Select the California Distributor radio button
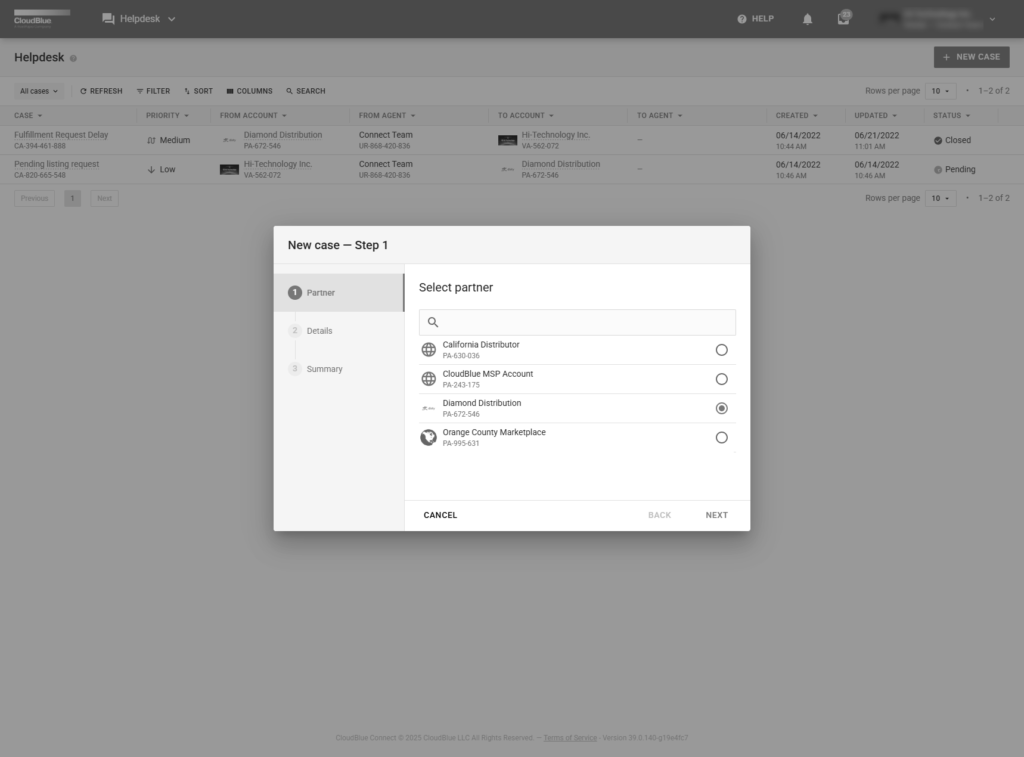This screenshot has width=1024, height=757. 721,350
